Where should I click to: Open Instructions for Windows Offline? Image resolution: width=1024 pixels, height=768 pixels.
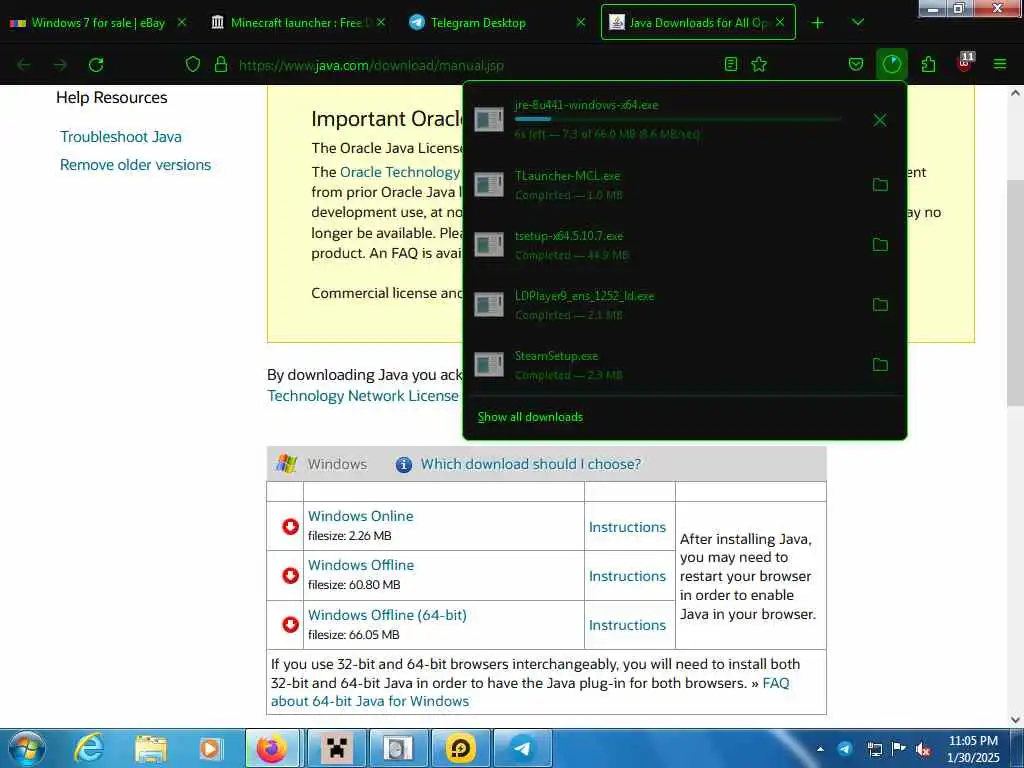point(627,576)
